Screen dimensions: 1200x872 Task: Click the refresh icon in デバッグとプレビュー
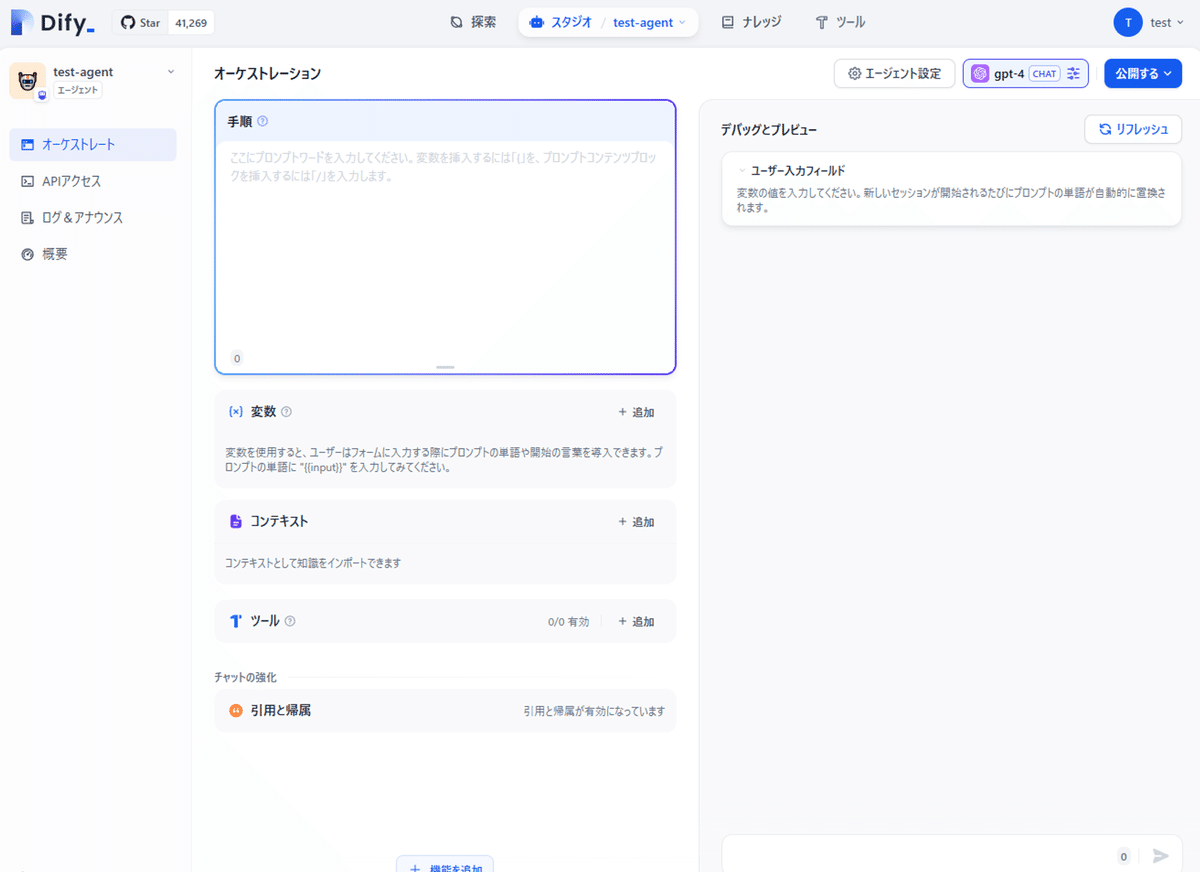[x=1104, y=129]
